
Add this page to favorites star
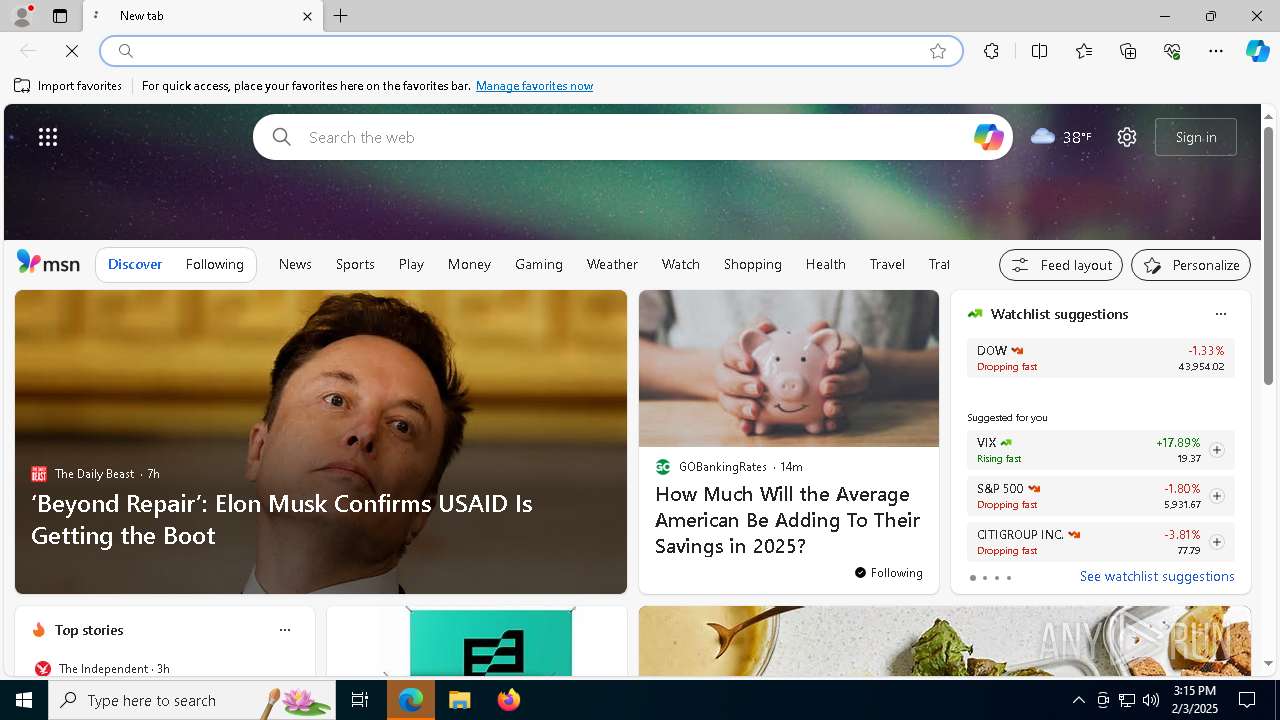(x=938, y=51)
